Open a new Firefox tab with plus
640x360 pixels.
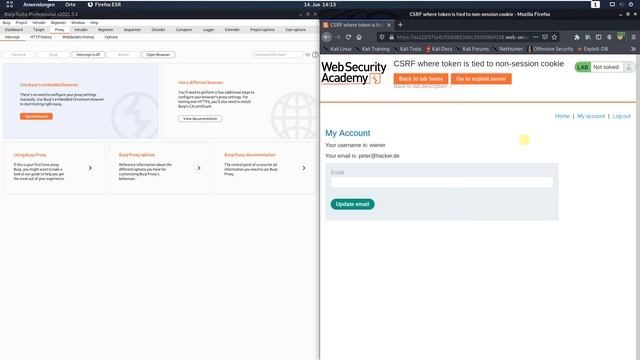(400, 24)
